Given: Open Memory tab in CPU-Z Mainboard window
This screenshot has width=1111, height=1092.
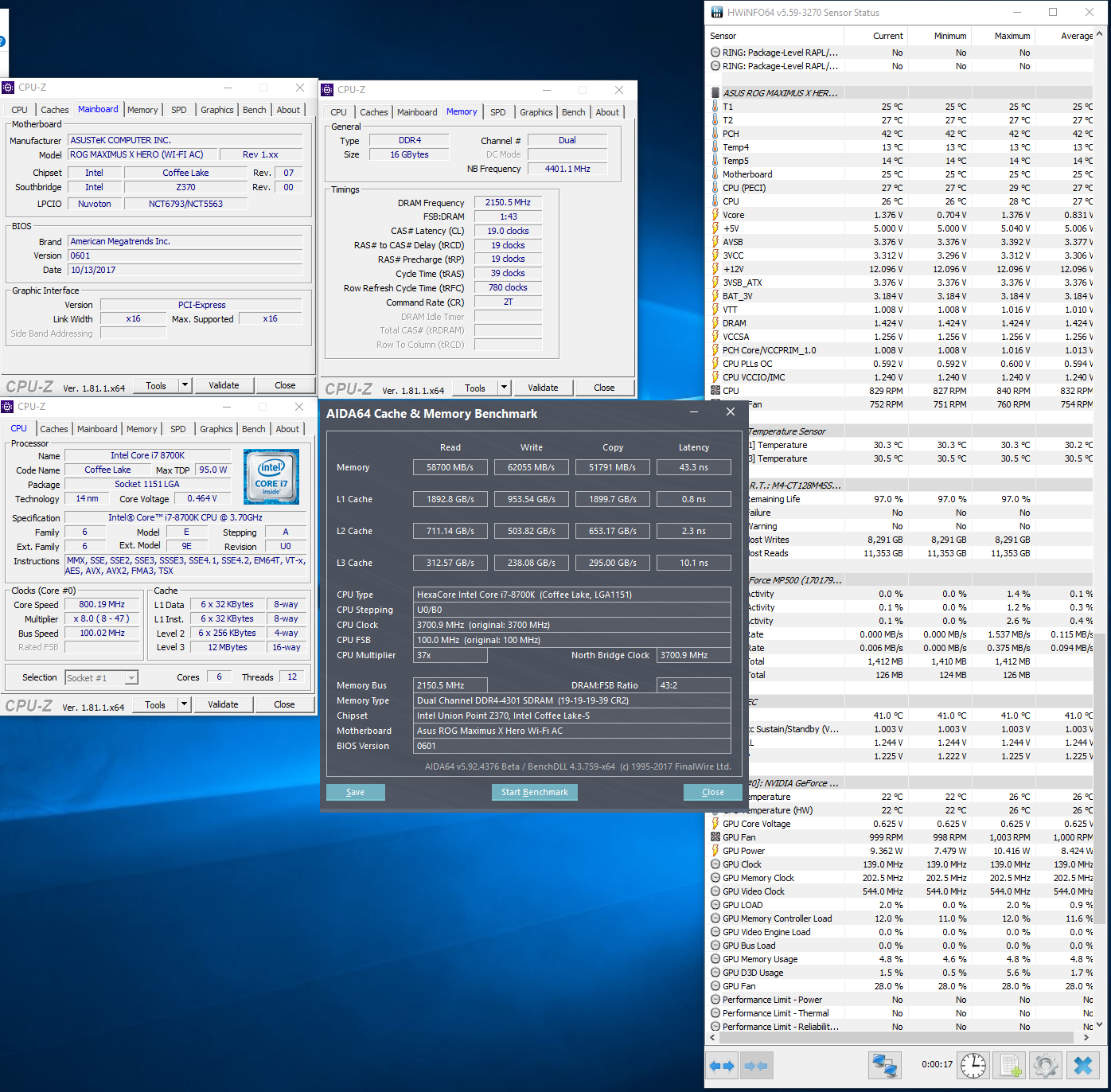Looking at the screenshot, I should [x=142, y=110].
